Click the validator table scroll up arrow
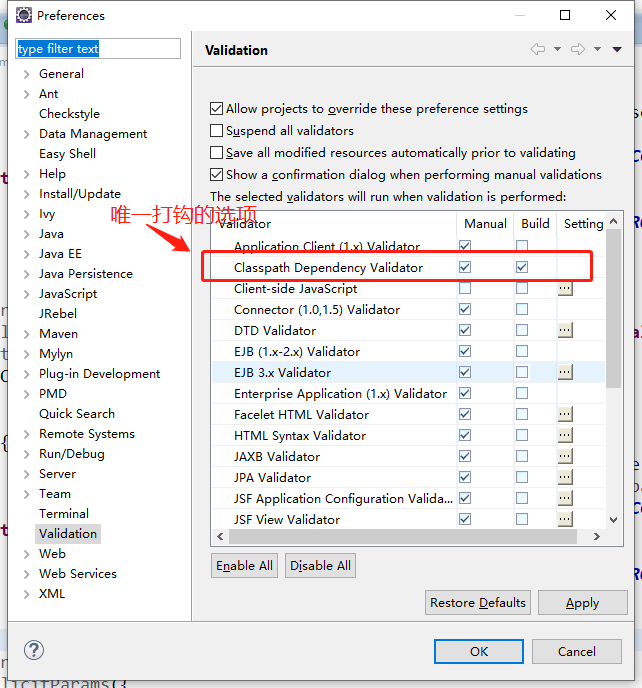This screenshot has height=688, width=642. [613, 222]
